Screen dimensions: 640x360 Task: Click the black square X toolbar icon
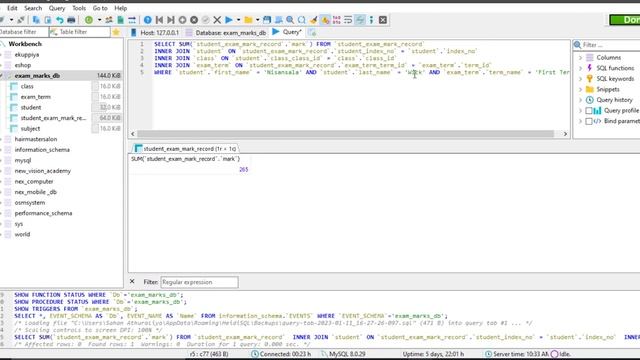click(383, 20)
